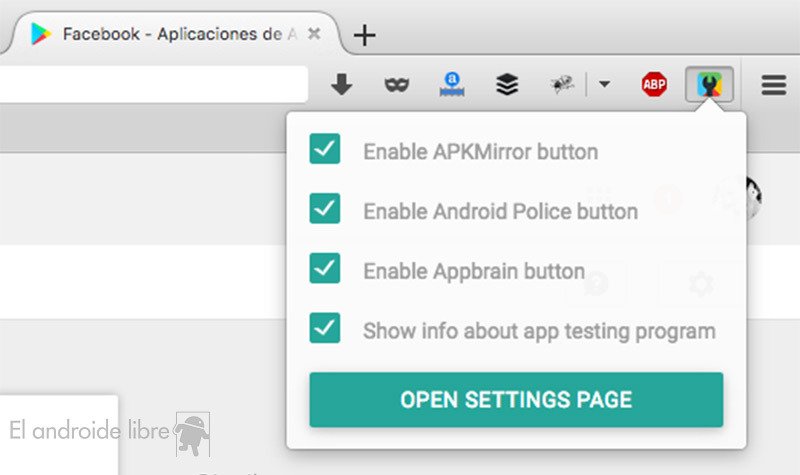800x475 pixels.
Task: Click the browser address bar field
Action: 150,85
